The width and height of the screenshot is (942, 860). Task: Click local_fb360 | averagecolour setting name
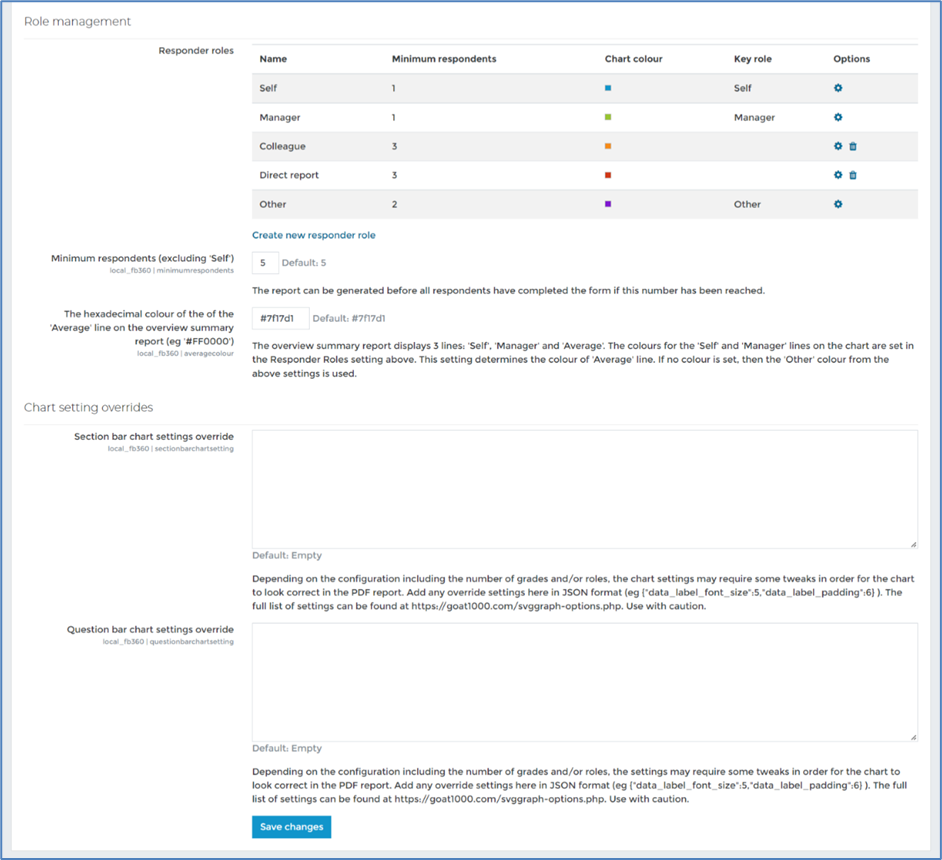pos(185,354)
